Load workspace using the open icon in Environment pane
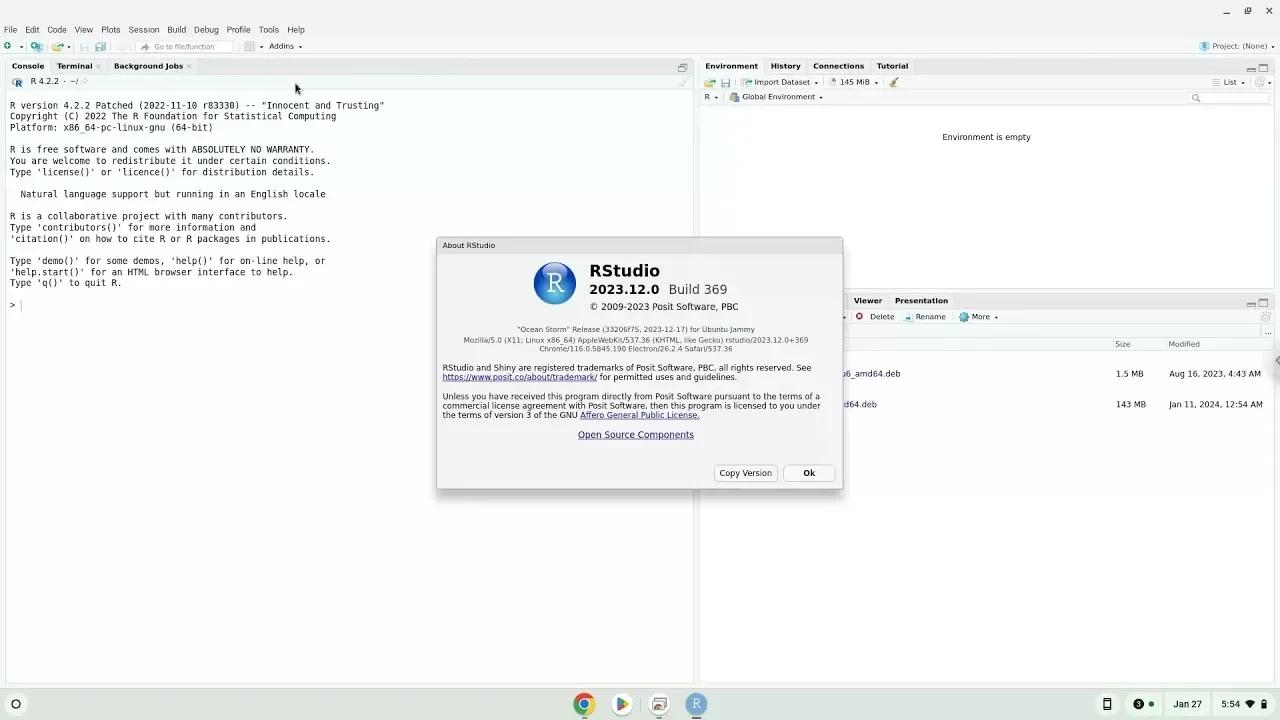The image size is (1280, 720). [709, 81]
